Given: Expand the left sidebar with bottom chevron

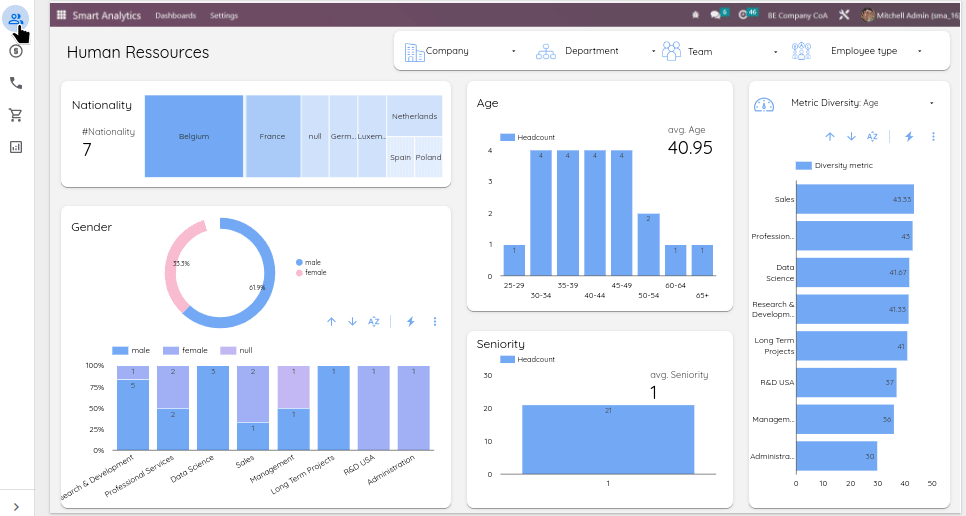Looking at the screenshot, I should (x=16, y=507).
